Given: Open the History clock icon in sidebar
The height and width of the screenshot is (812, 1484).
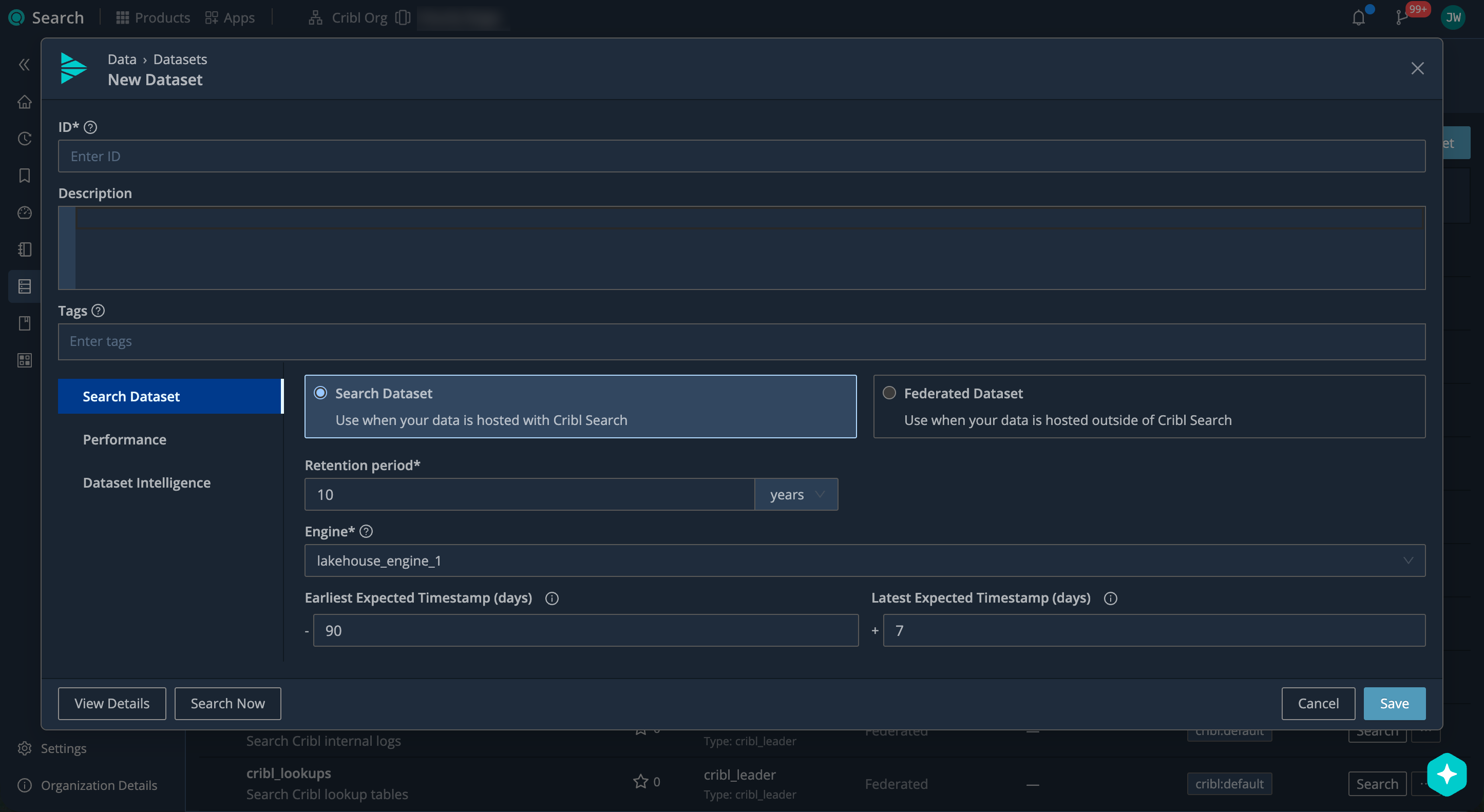Looking at the screenshot, I should click(x=24, y=139).
